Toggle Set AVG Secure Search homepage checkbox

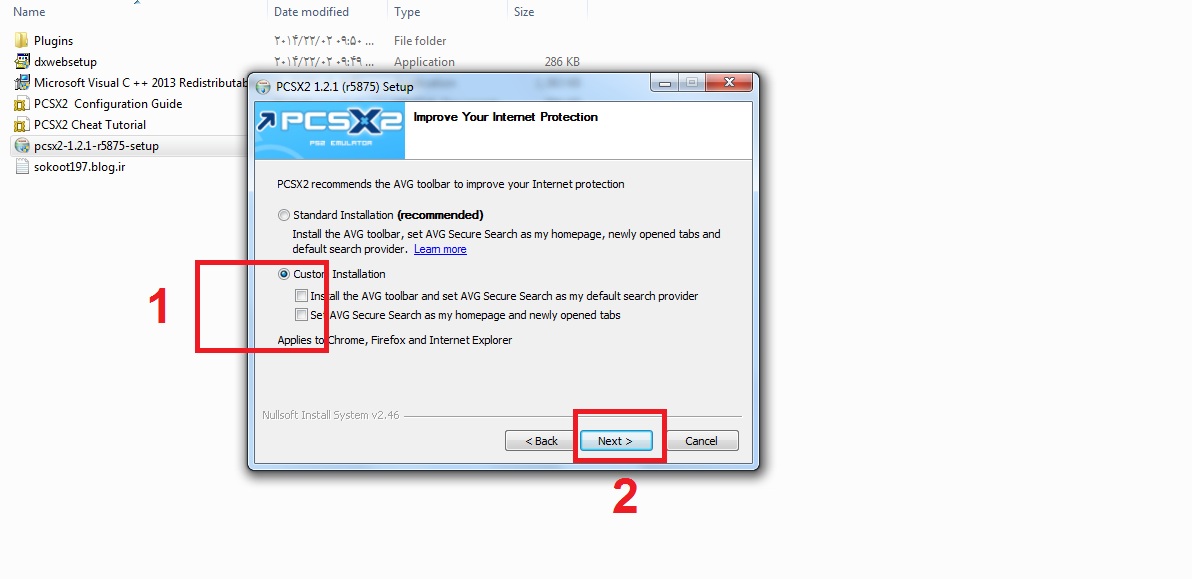(302, 315)
